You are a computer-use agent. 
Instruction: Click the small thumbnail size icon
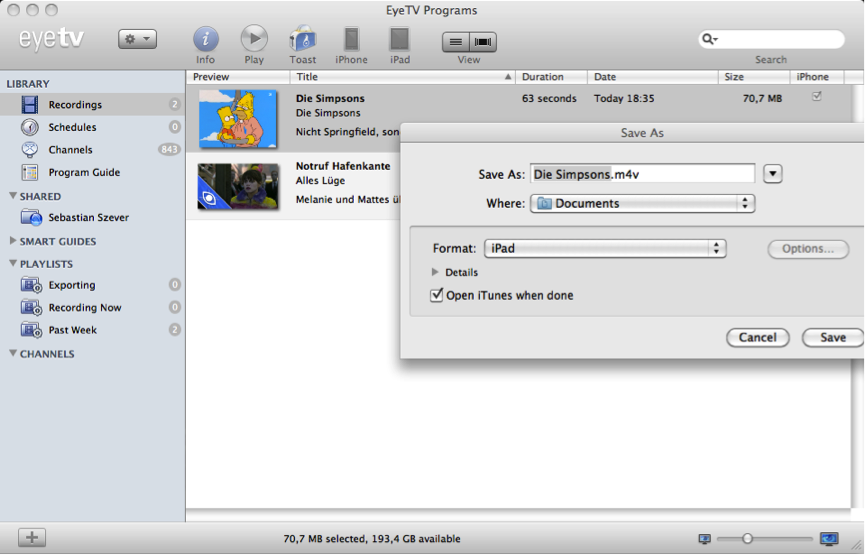coord(704,538)
